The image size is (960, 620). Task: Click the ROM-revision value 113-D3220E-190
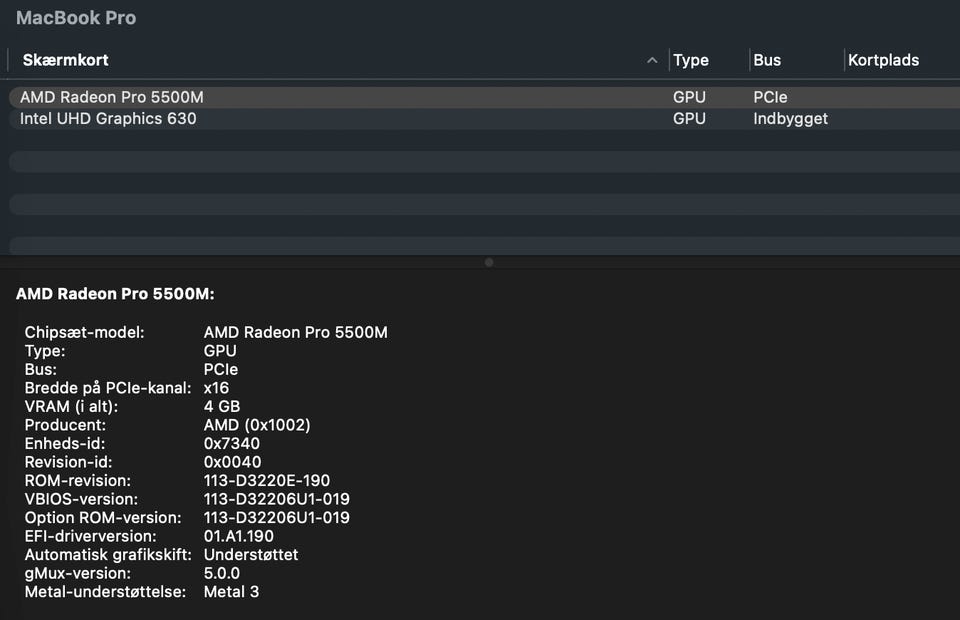(x=267, y=480)
